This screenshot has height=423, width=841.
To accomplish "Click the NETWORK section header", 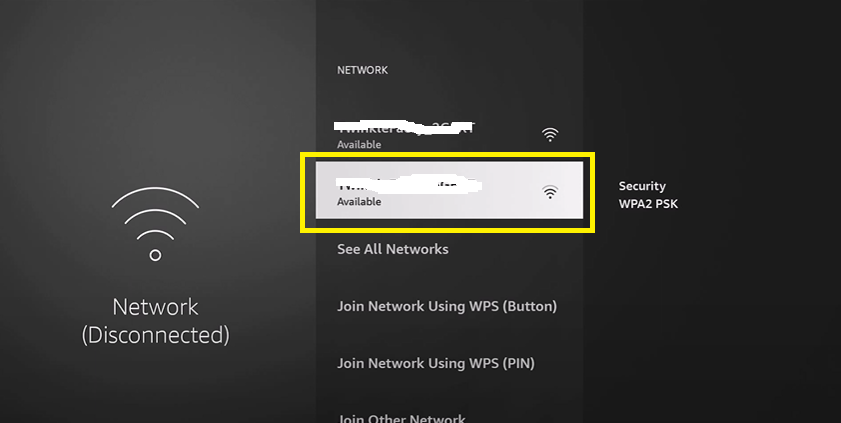I will coord(362,70).
